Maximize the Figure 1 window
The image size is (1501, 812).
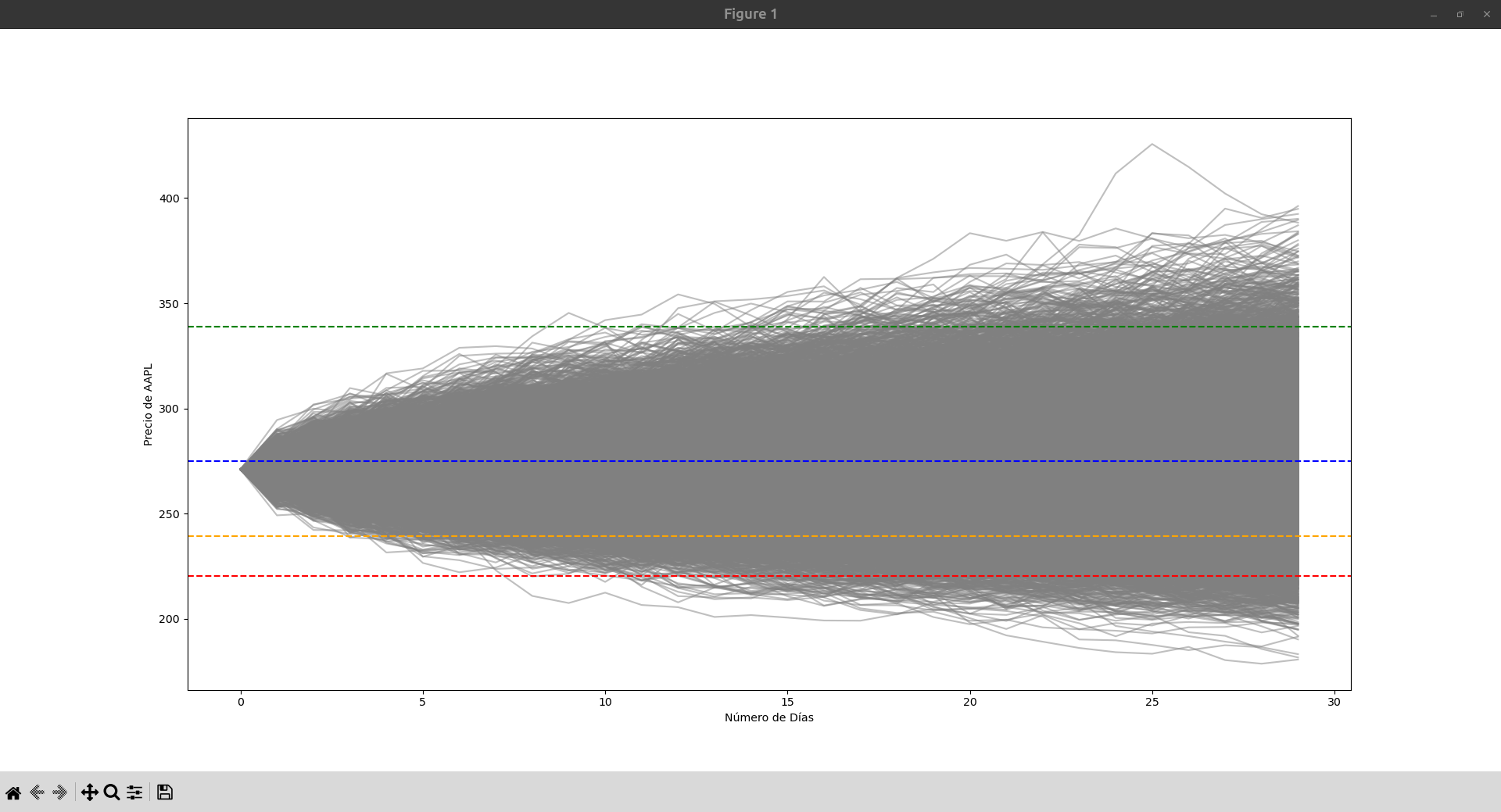coord(1460,15)
